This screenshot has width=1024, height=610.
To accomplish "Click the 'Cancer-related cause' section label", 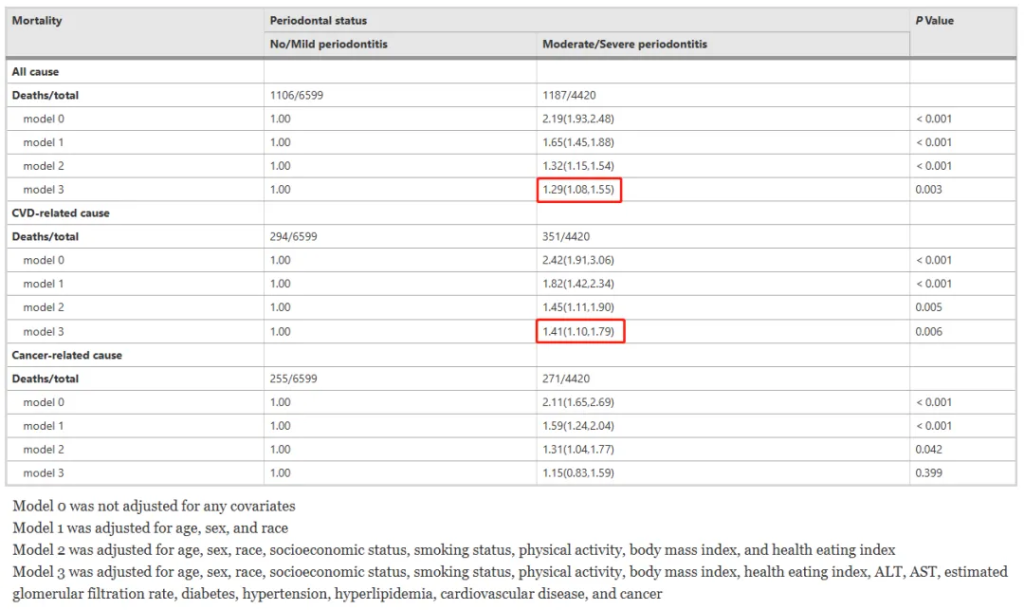I will click(67, 355).
